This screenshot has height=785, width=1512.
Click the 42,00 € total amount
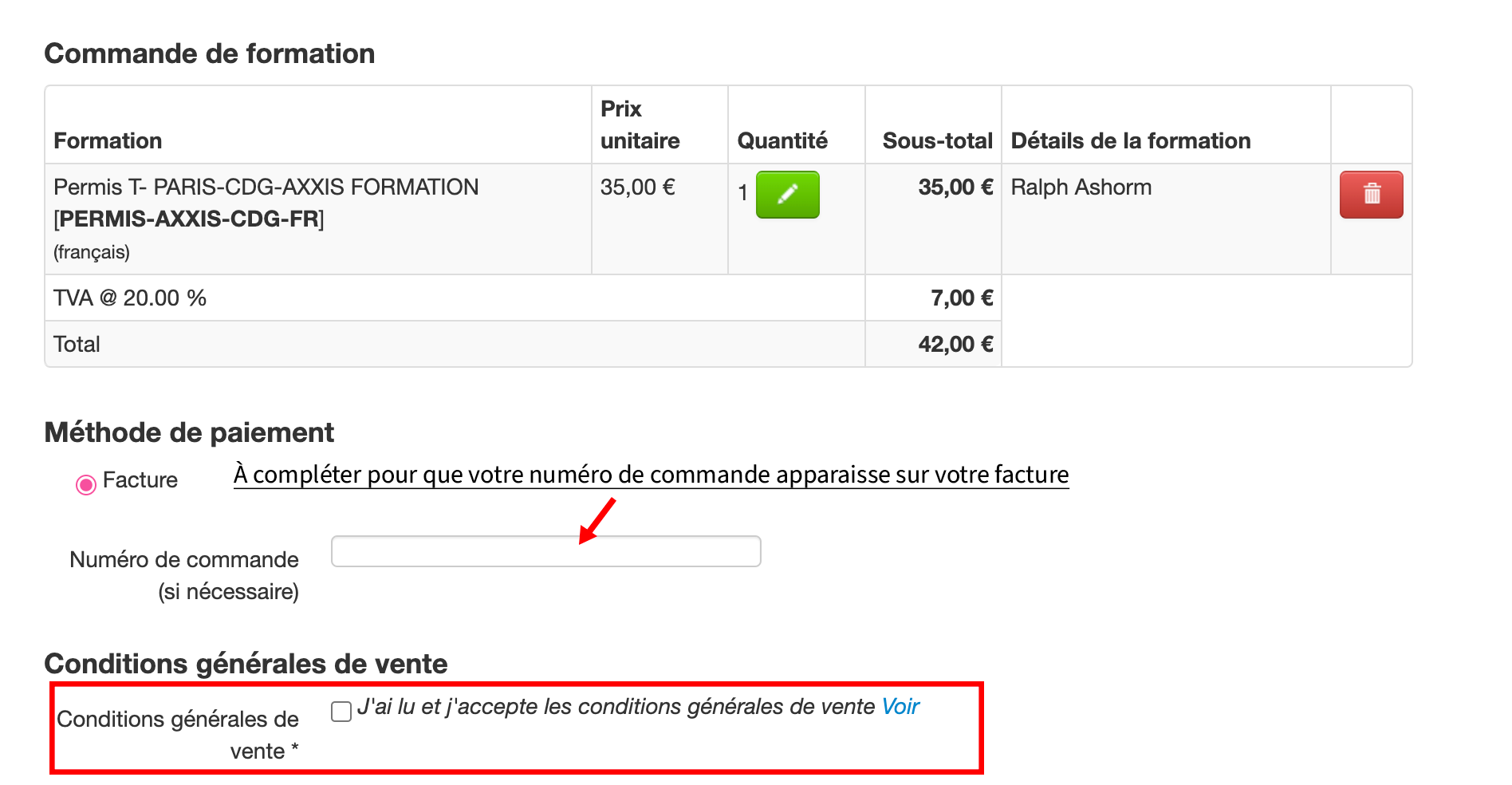coord(955,344)
